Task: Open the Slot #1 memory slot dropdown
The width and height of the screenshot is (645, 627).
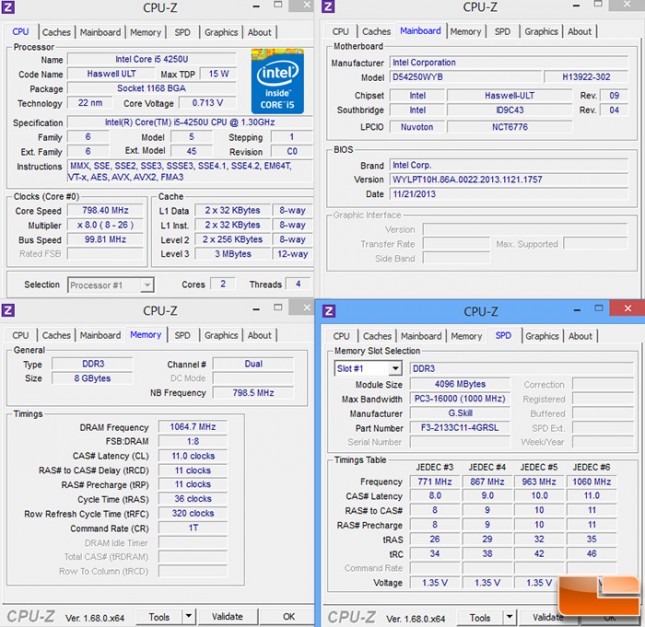Action: [x=395, y=368]
